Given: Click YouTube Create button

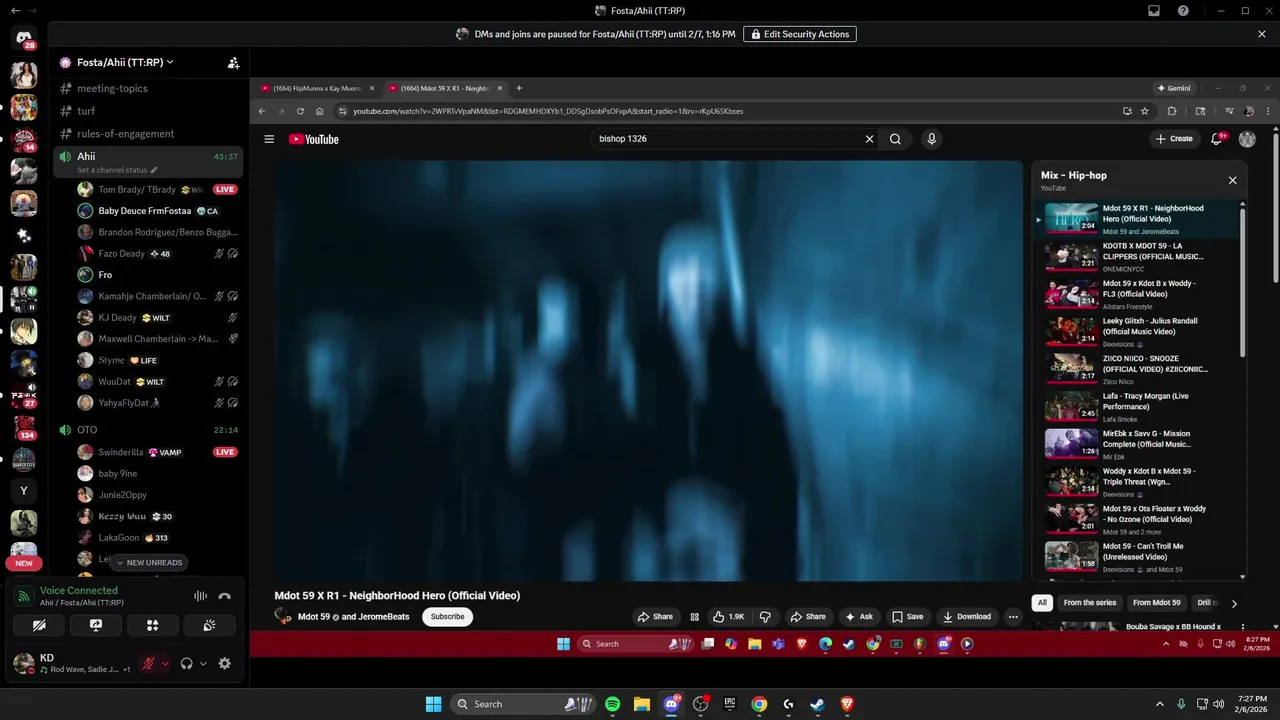Looking at the screenshot, I should [1174, 139].
